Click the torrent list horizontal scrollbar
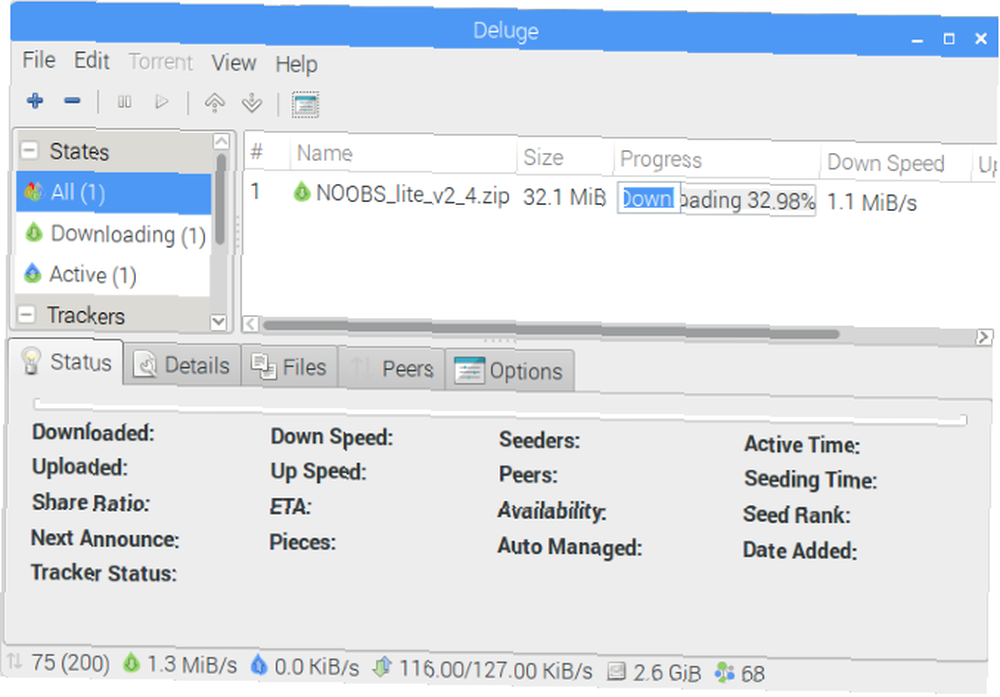This screenshot has width=1000, height=697. (x=552, y=329)
